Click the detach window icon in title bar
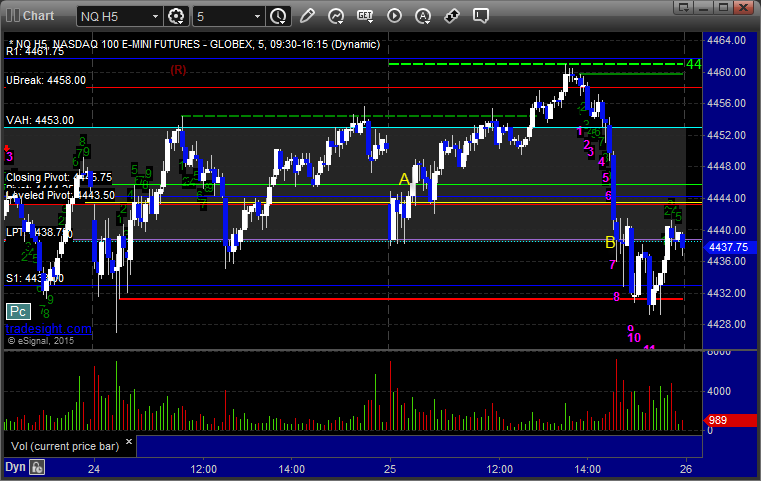This screenshot has width=761, height=481. pos(684,7)
